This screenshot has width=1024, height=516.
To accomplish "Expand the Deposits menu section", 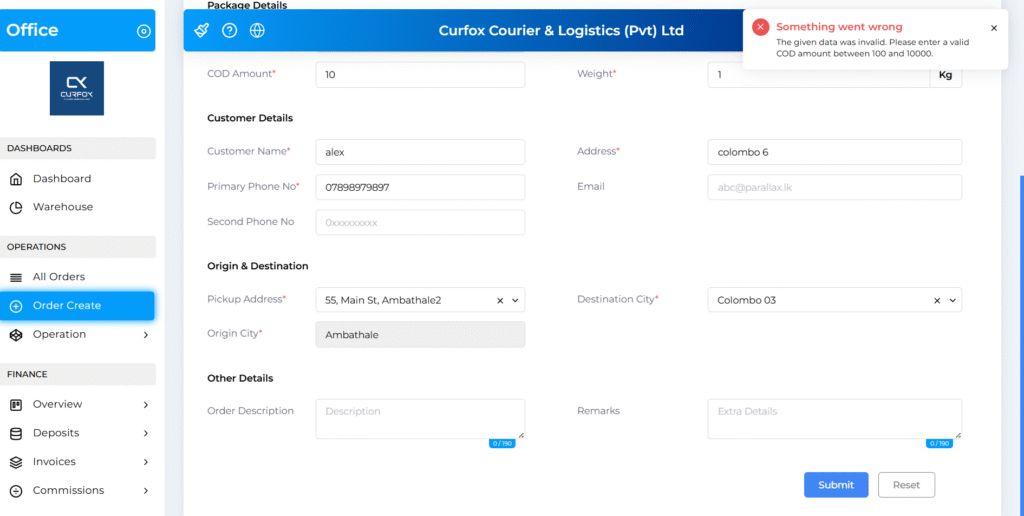I will point(146,433).
